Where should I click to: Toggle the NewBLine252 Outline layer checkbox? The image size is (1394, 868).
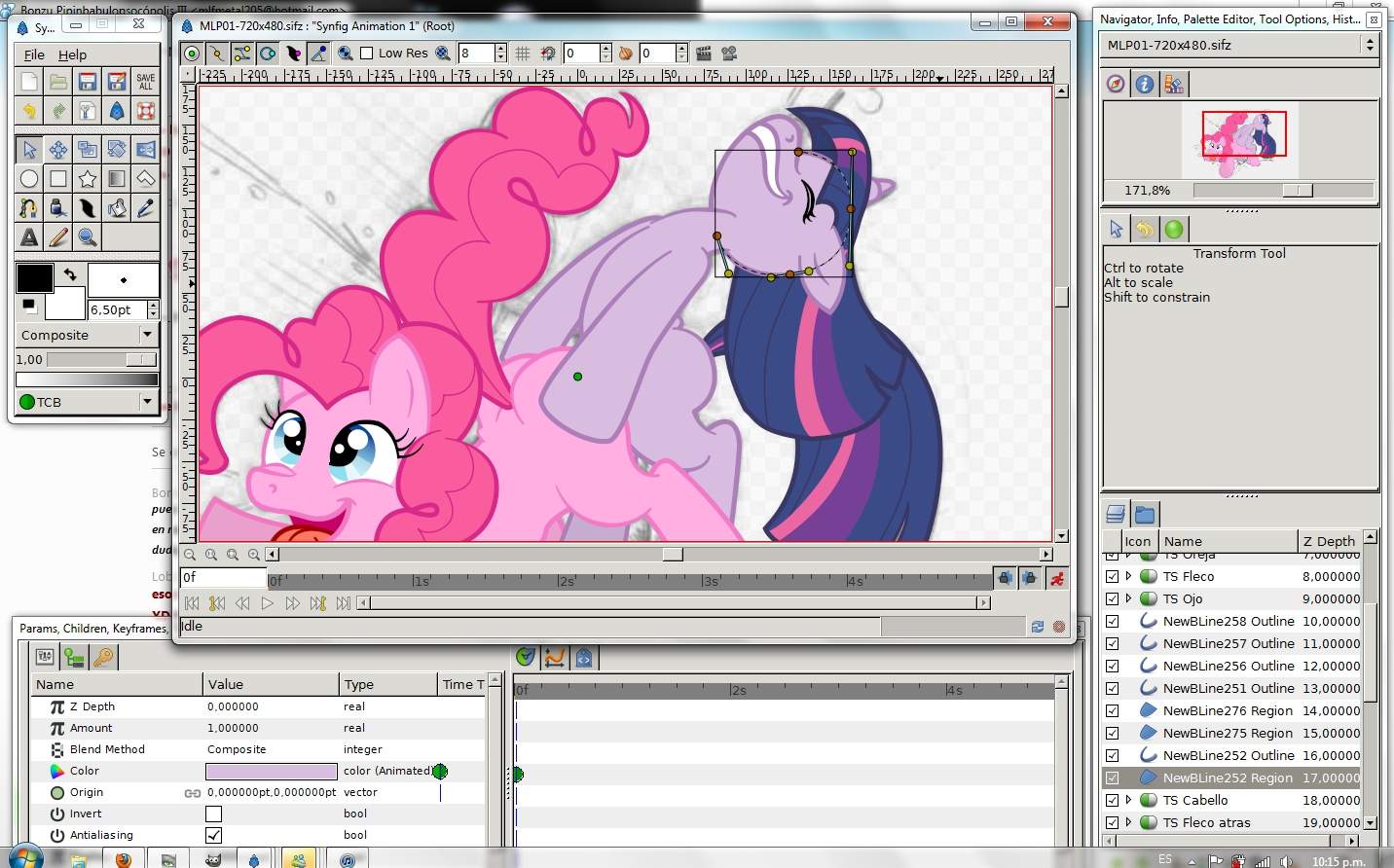click(x=1113, y=755)
